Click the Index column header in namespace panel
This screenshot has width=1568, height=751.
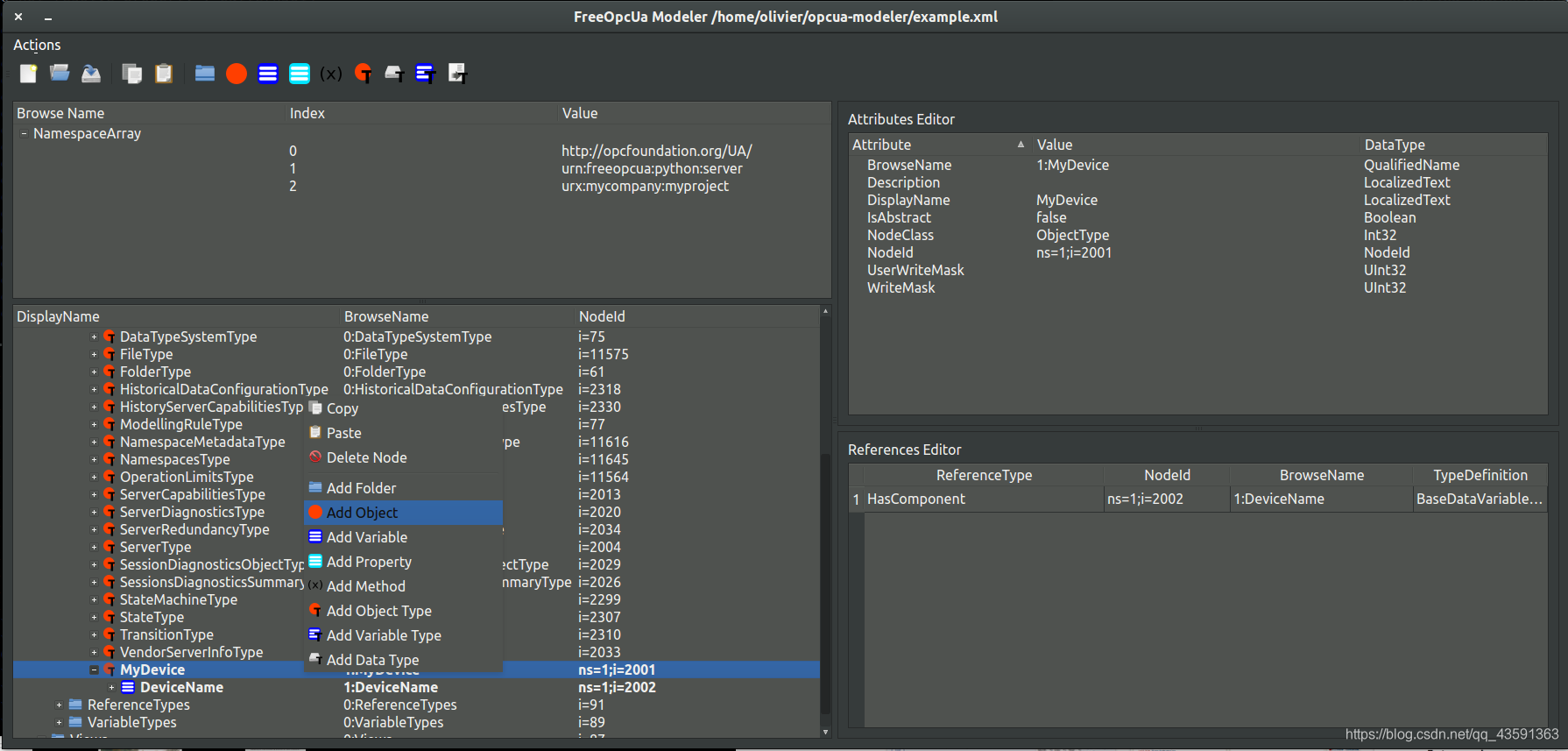[422, 113]
